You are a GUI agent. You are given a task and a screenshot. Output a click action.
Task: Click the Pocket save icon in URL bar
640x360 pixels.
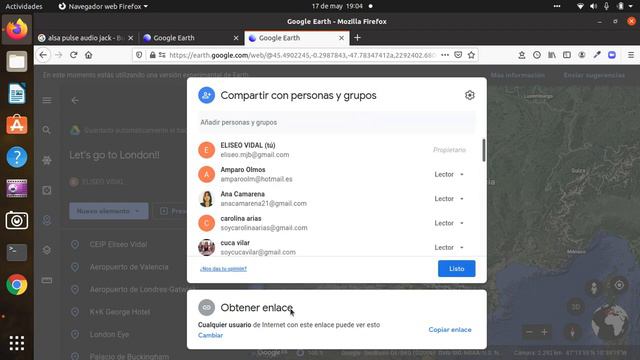pyautogui.click(x=458, y=55)
